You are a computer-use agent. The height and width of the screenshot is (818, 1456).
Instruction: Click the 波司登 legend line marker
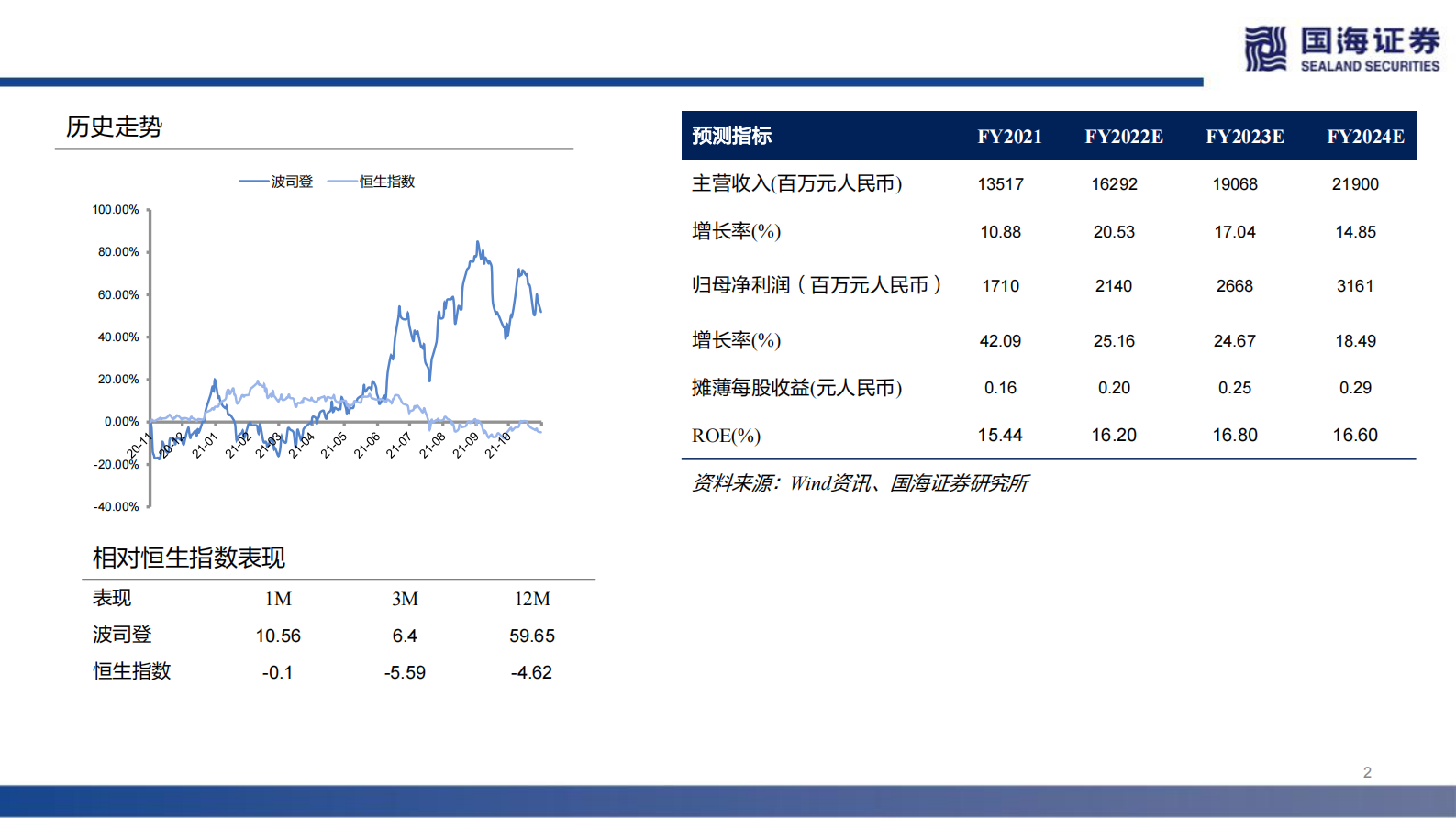point(254,182)
